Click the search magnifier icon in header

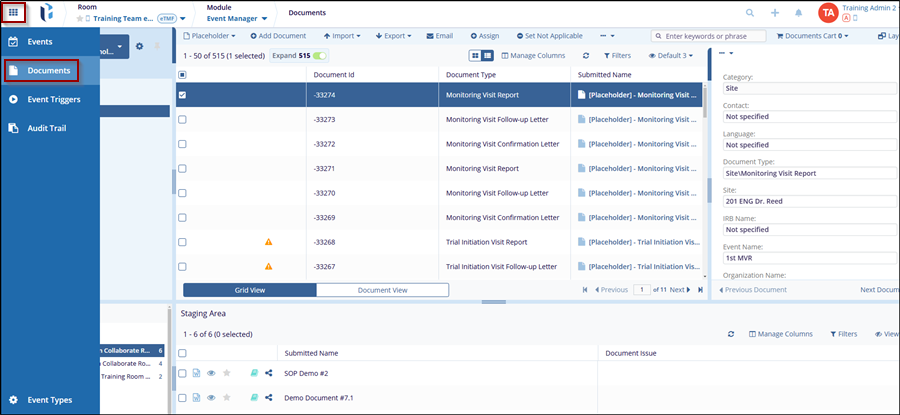coord(750,13)
